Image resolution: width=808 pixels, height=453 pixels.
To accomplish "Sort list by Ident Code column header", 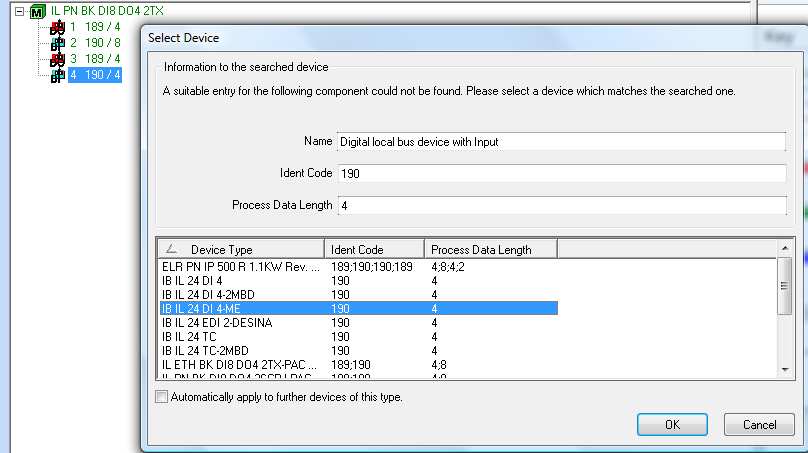I will click(x=374, y=249).
